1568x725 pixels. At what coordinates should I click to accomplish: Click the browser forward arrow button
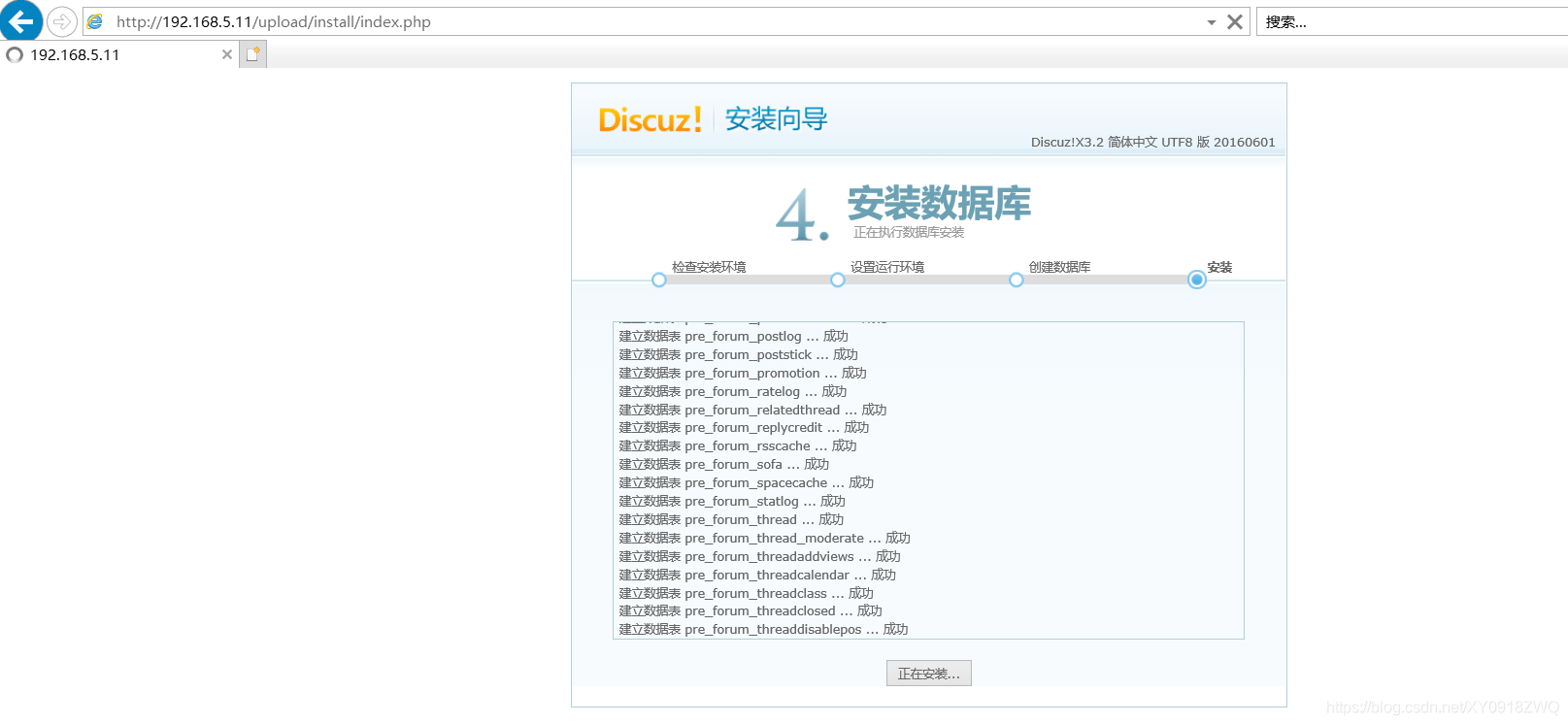click(x=62, y=21)
